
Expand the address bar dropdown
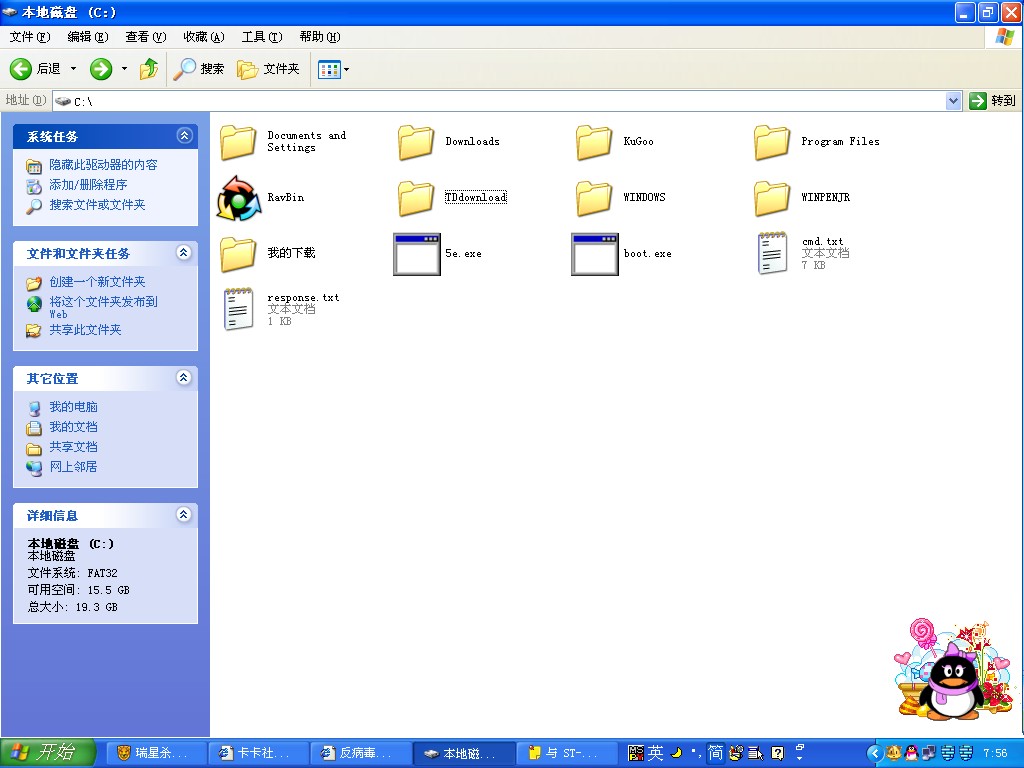tap(953, 101)
